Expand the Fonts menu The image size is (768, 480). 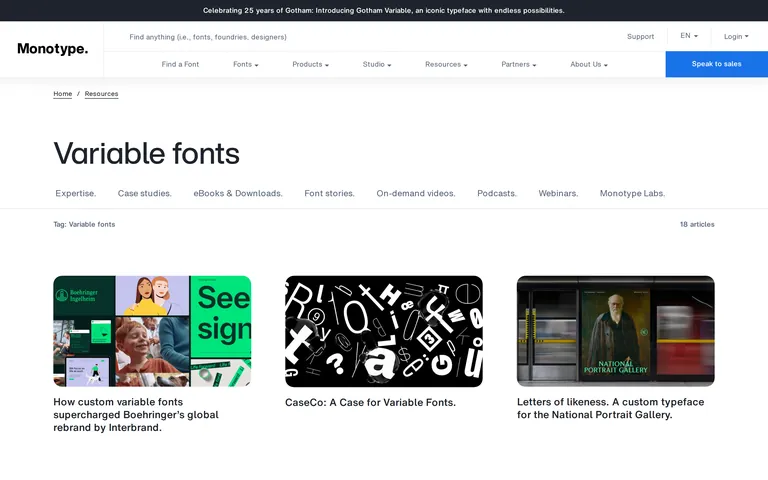[245, 64]
